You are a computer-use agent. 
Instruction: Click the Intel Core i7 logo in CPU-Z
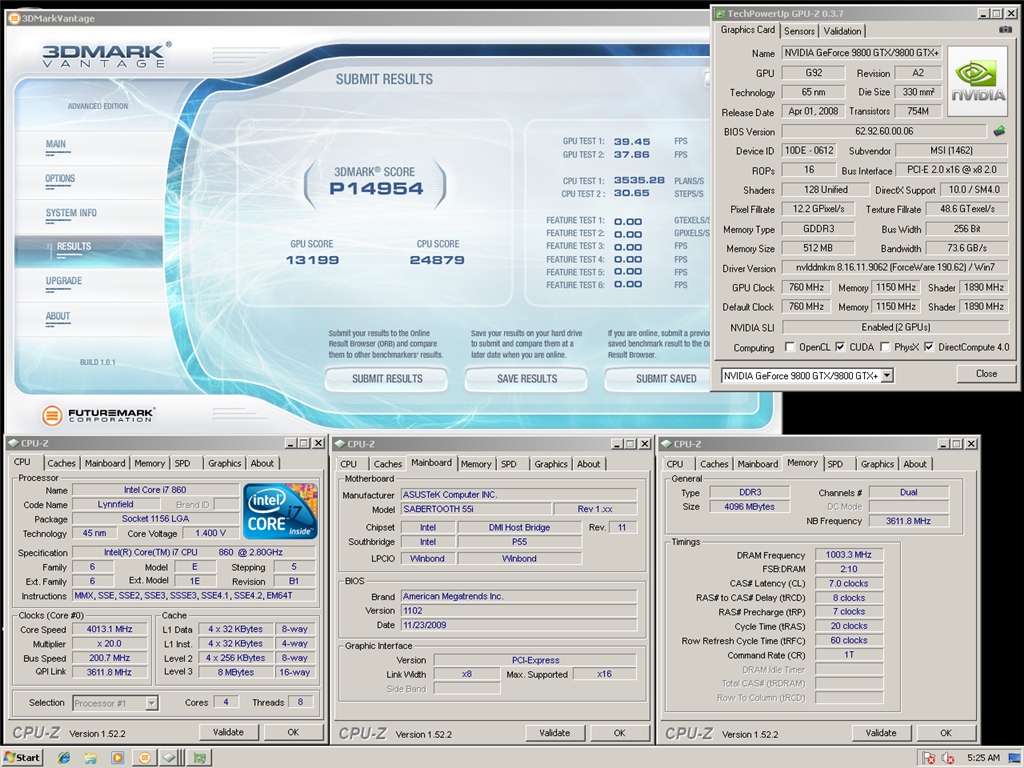[x=280, y=511]
